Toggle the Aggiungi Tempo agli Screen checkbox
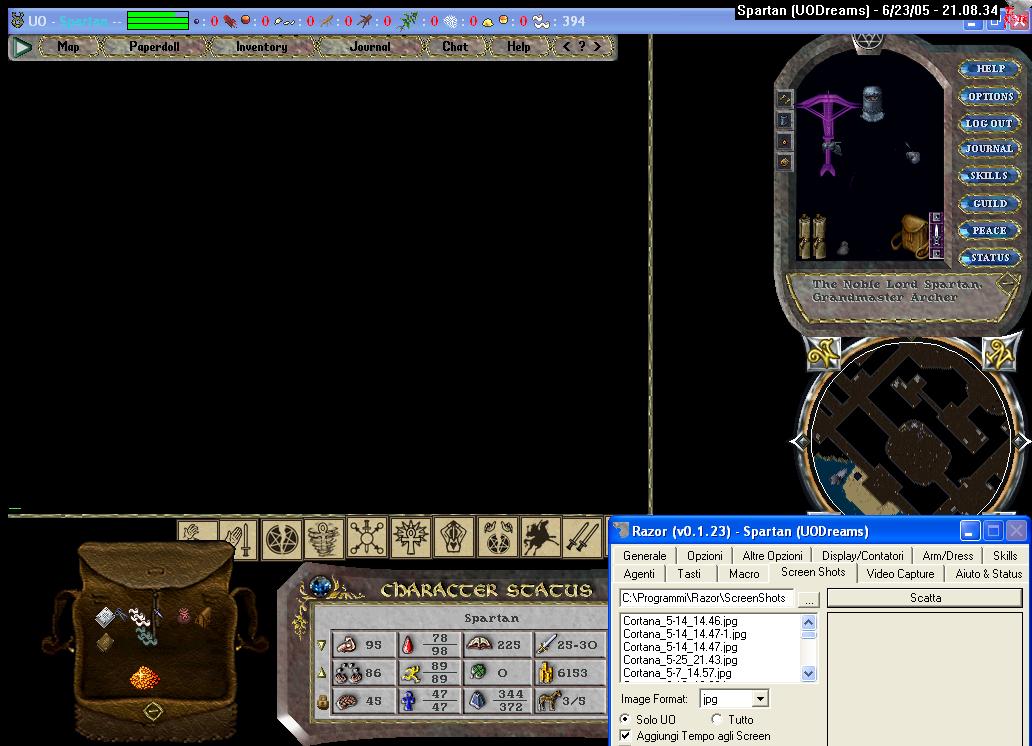Image resolution: width=1032 pixels, height=746 pixels. click(625, 735)
